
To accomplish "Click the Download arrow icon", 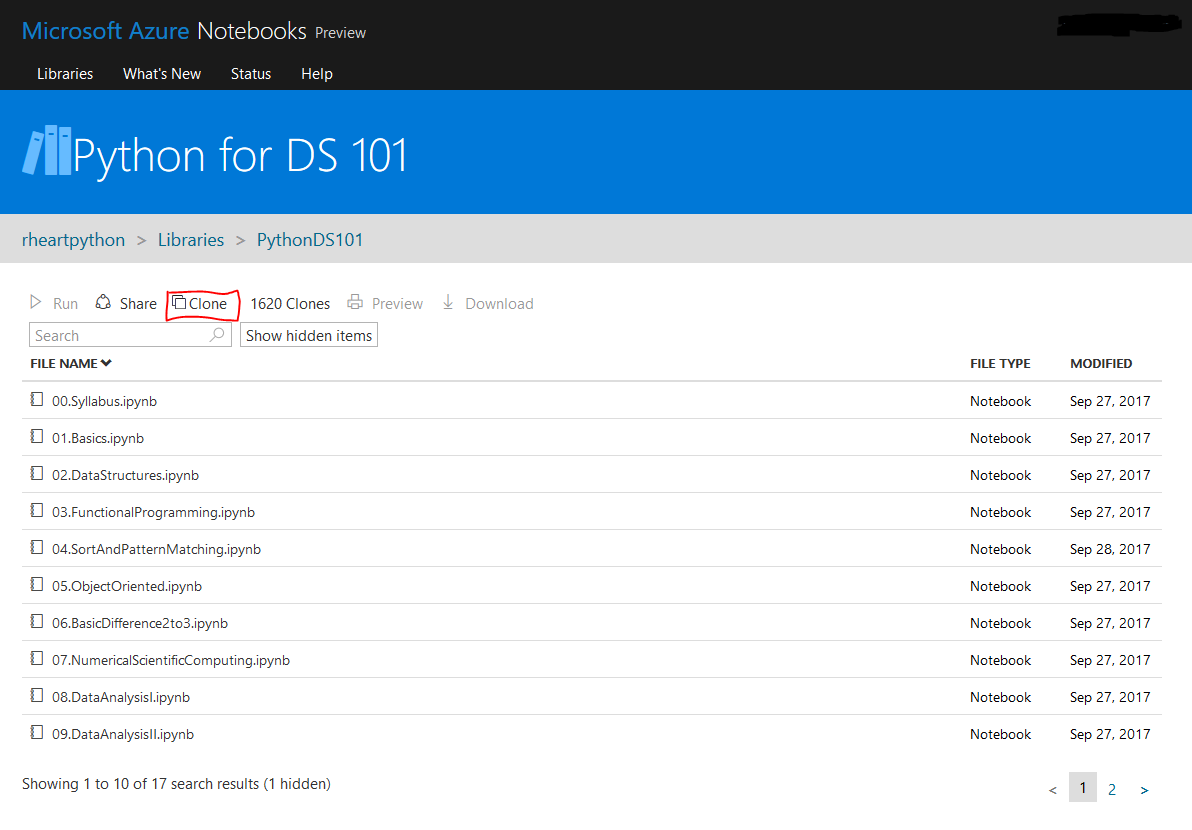I will tap(448, 302).
